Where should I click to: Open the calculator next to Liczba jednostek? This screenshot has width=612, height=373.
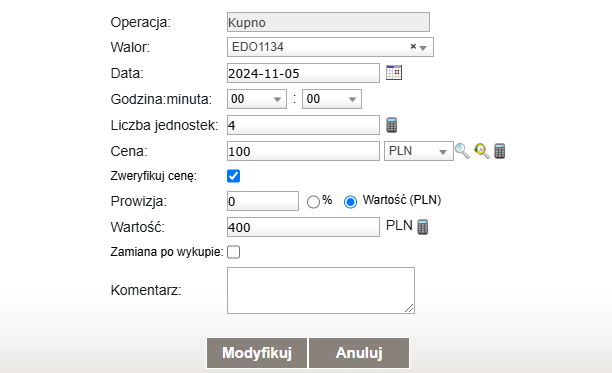click(x=391, y=125)
